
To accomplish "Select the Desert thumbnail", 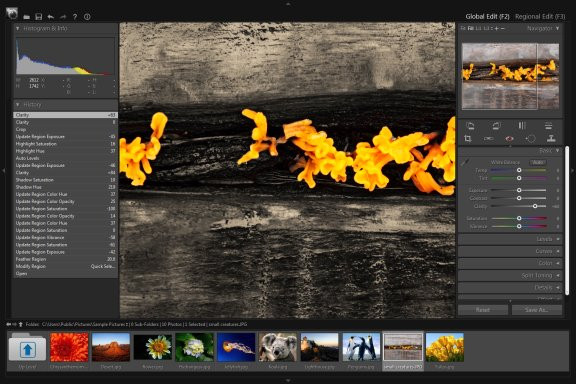I will tap(111, 347).
